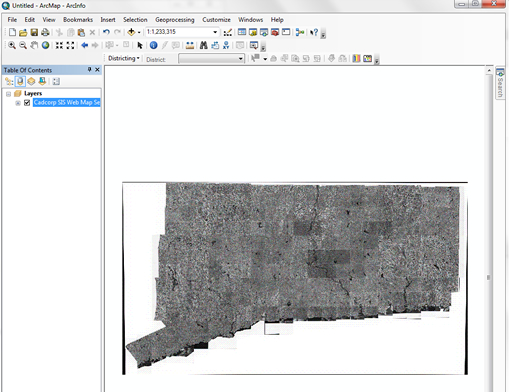Select the Zoom Out tool
Viewport: 509px width, 392px height.
23,45
